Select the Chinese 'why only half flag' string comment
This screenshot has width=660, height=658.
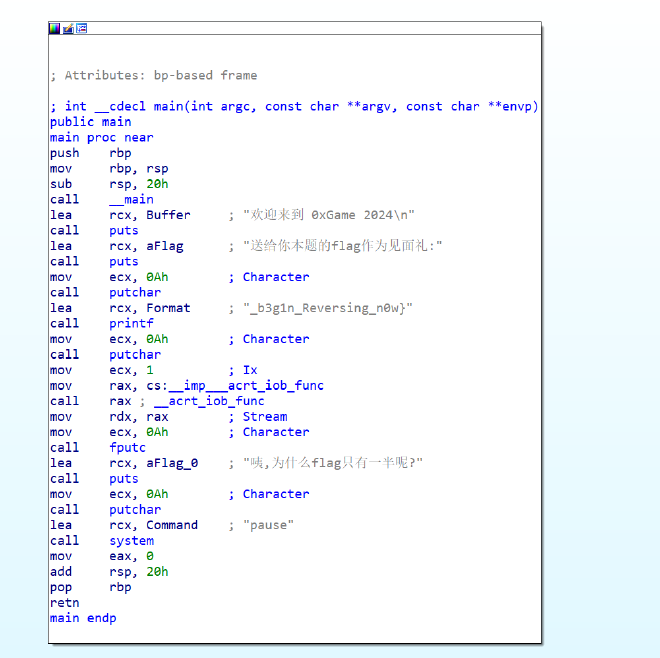[x=333, y=463]
